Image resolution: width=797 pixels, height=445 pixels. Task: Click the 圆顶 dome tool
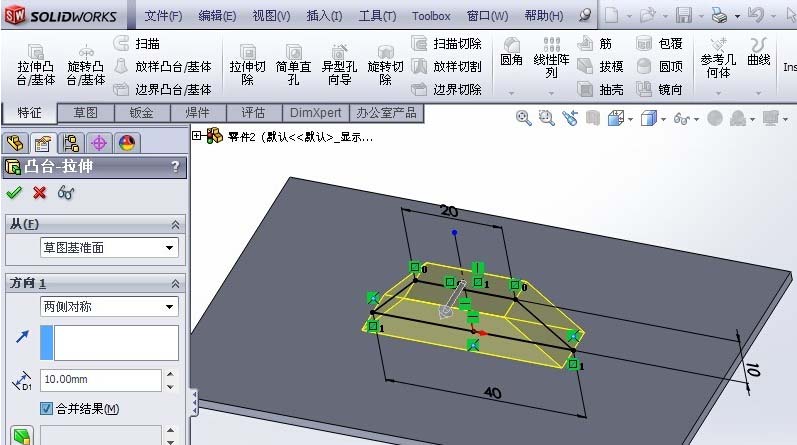659,66
